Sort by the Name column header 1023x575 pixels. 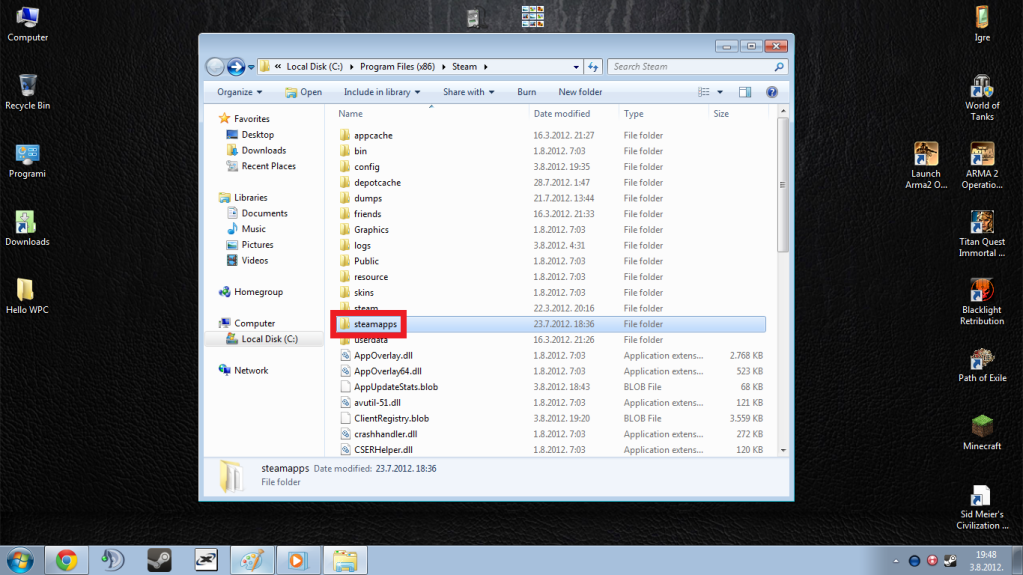click(x=350, y=114)
